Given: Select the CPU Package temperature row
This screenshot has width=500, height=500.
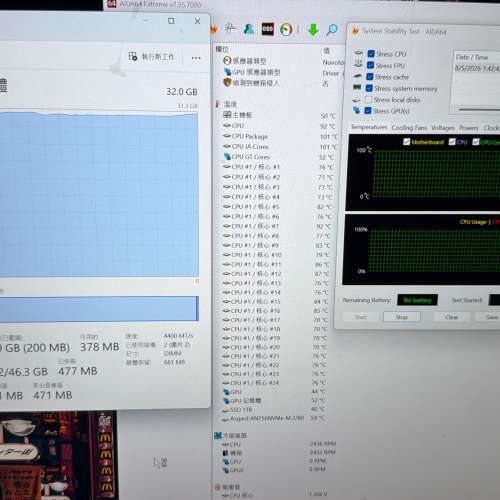Looking at the screenshot, I should pos(280,136).
